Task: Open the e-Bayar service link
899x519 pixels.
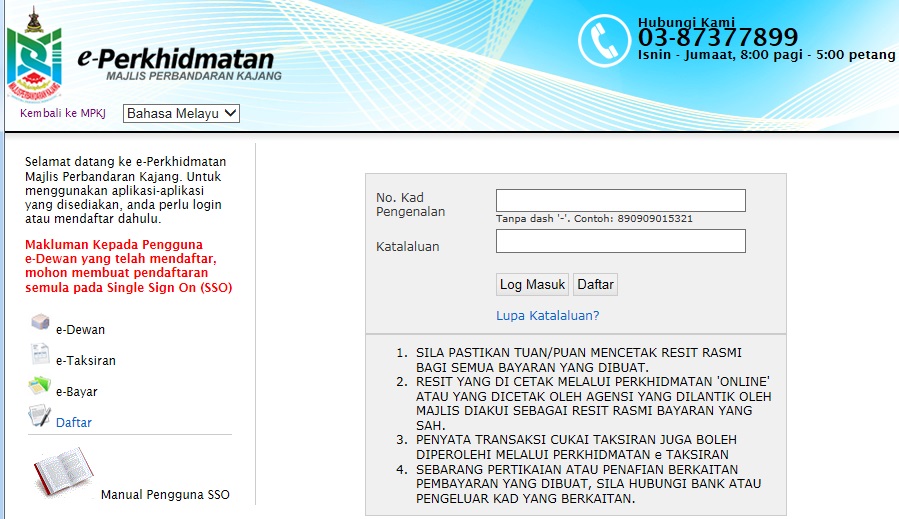Action: click(x=77, y=392)
